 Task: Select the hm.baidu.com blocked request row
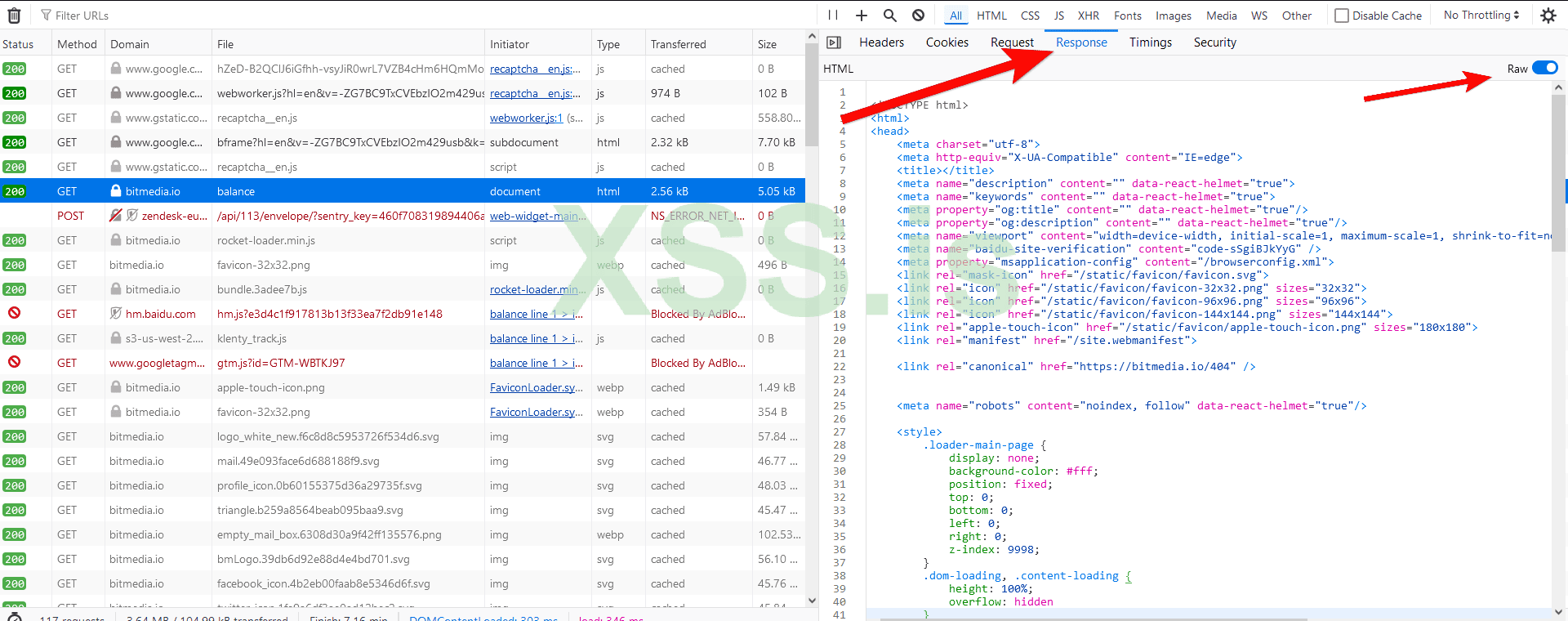[x=327, y=314]
